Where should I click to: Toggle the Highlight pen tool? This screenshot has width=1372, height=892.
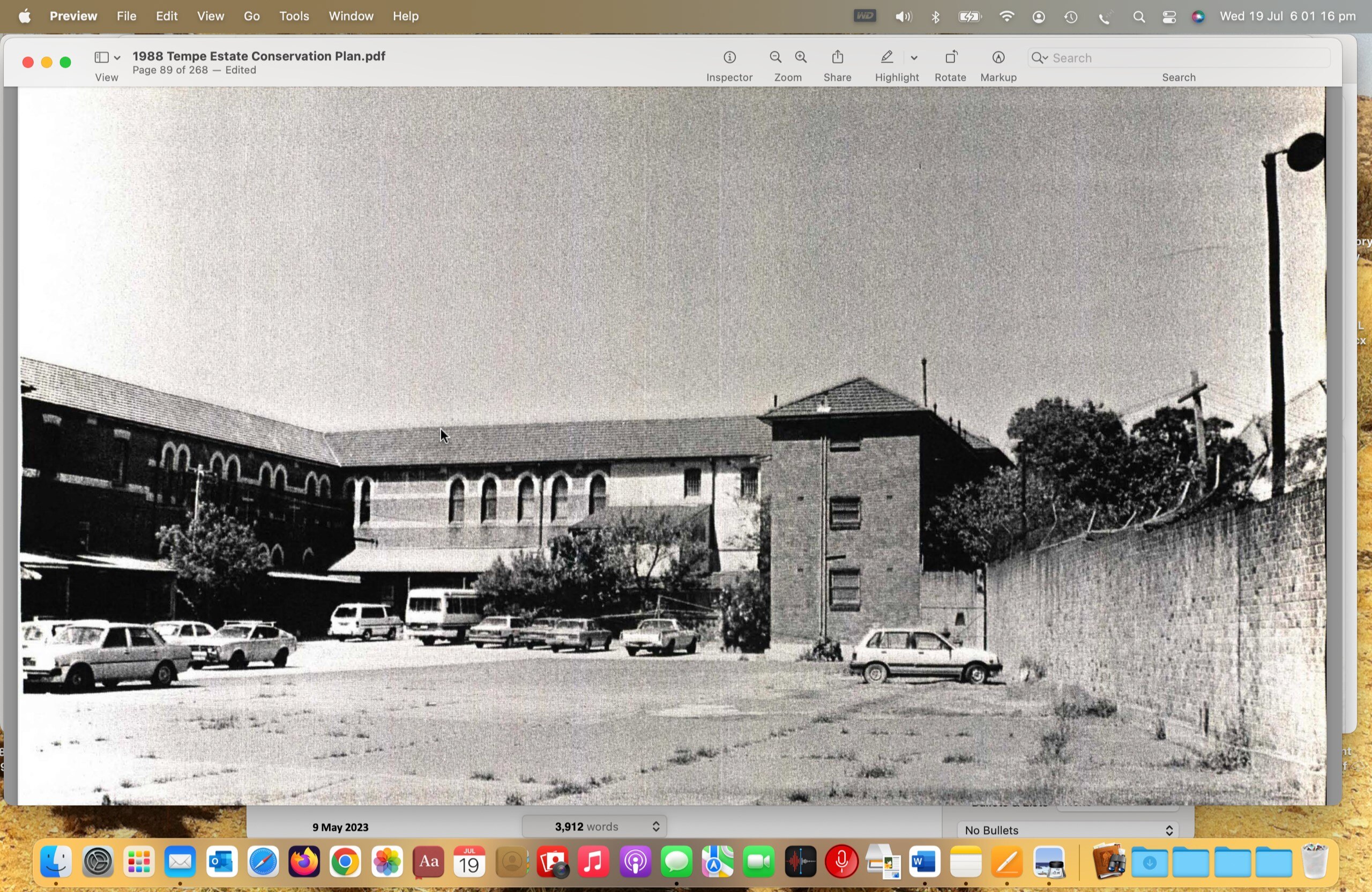(x=887, y=58)
